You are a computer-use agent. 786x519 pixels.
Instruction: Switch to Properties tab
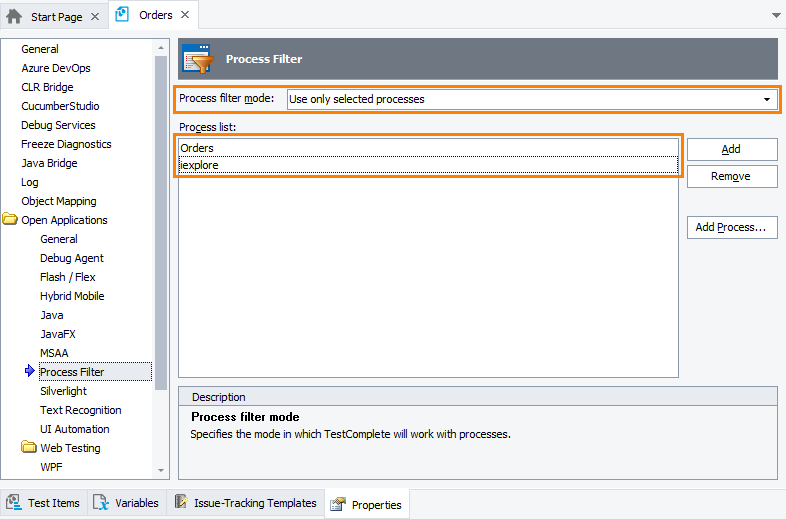(x=366, y=504)
